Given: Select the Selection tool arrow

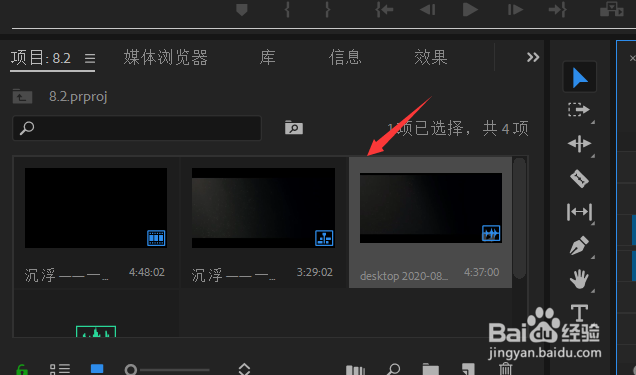Looking at the screenshot, I should [580, 78].
